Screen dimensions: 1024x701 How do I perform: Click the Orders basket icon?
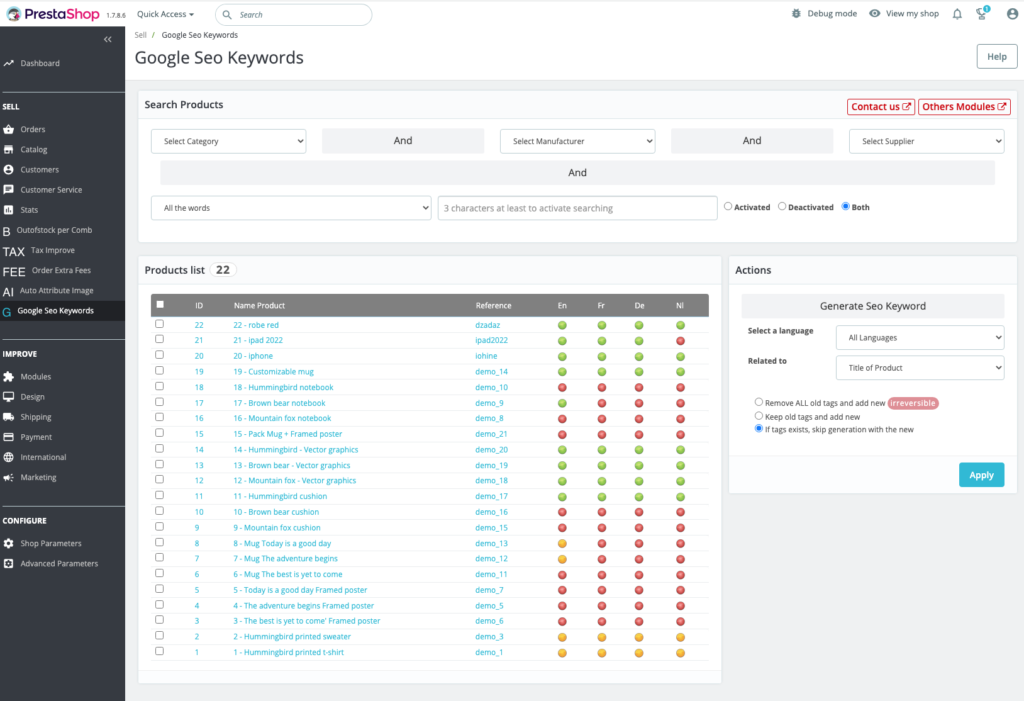point(8,129)
